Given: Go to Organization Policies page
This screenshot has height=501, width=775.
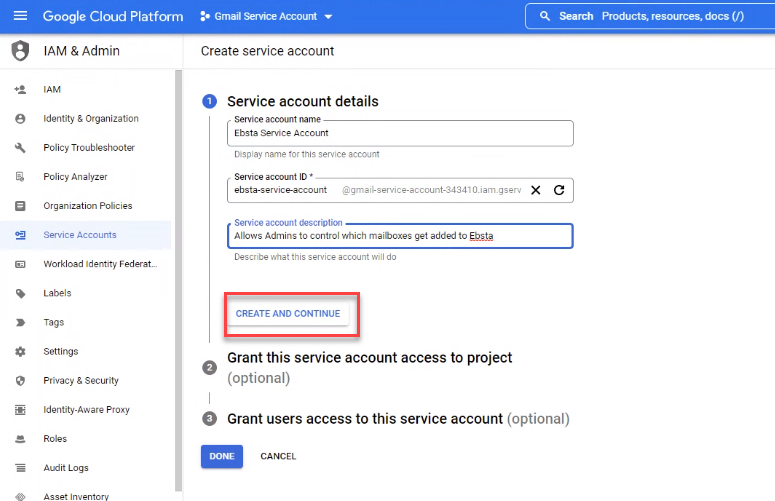Looking at the screenshot, I should click(87, 206).
